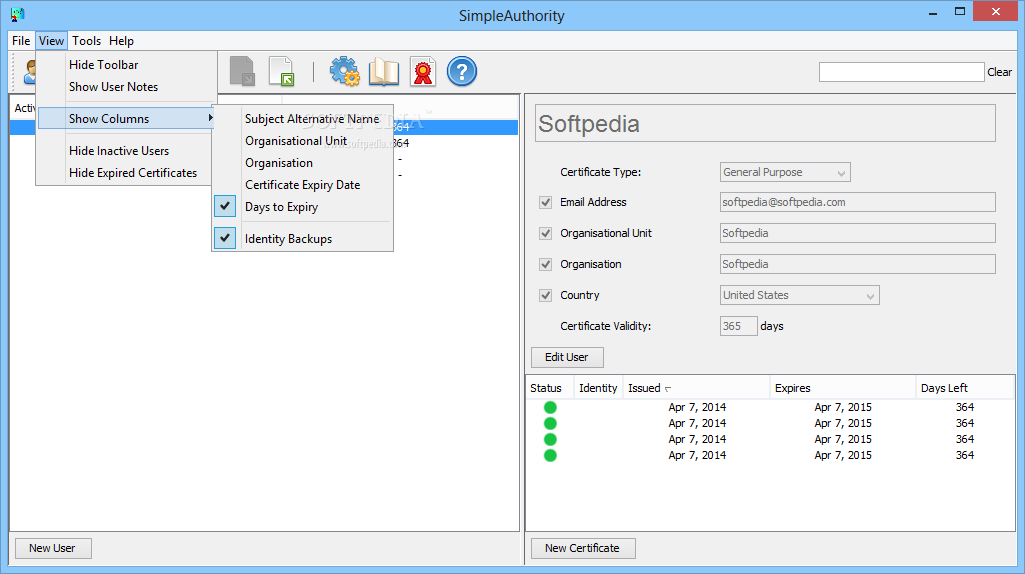
Task: Enable Certificate Expiry Date column
Action: 303,185
